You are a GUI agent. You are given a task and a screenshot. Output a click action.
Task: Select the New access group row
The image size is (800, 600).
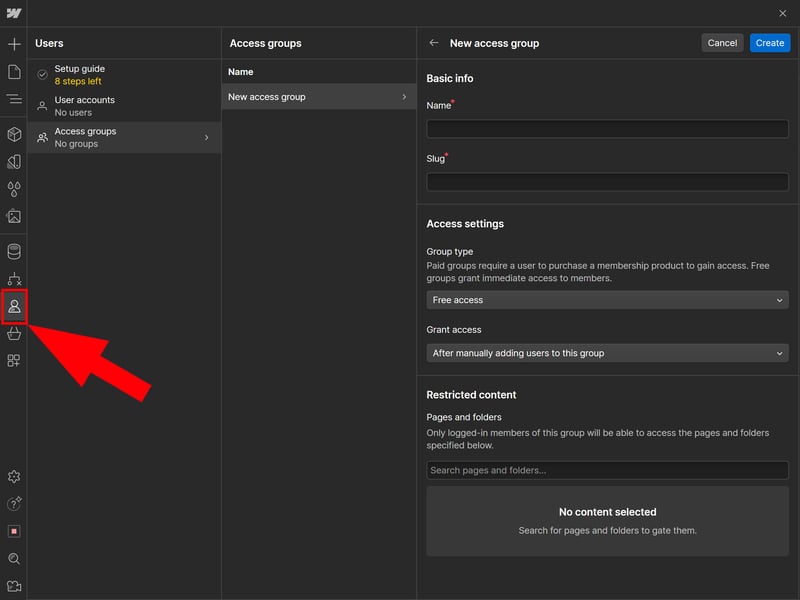pos(318,97)
